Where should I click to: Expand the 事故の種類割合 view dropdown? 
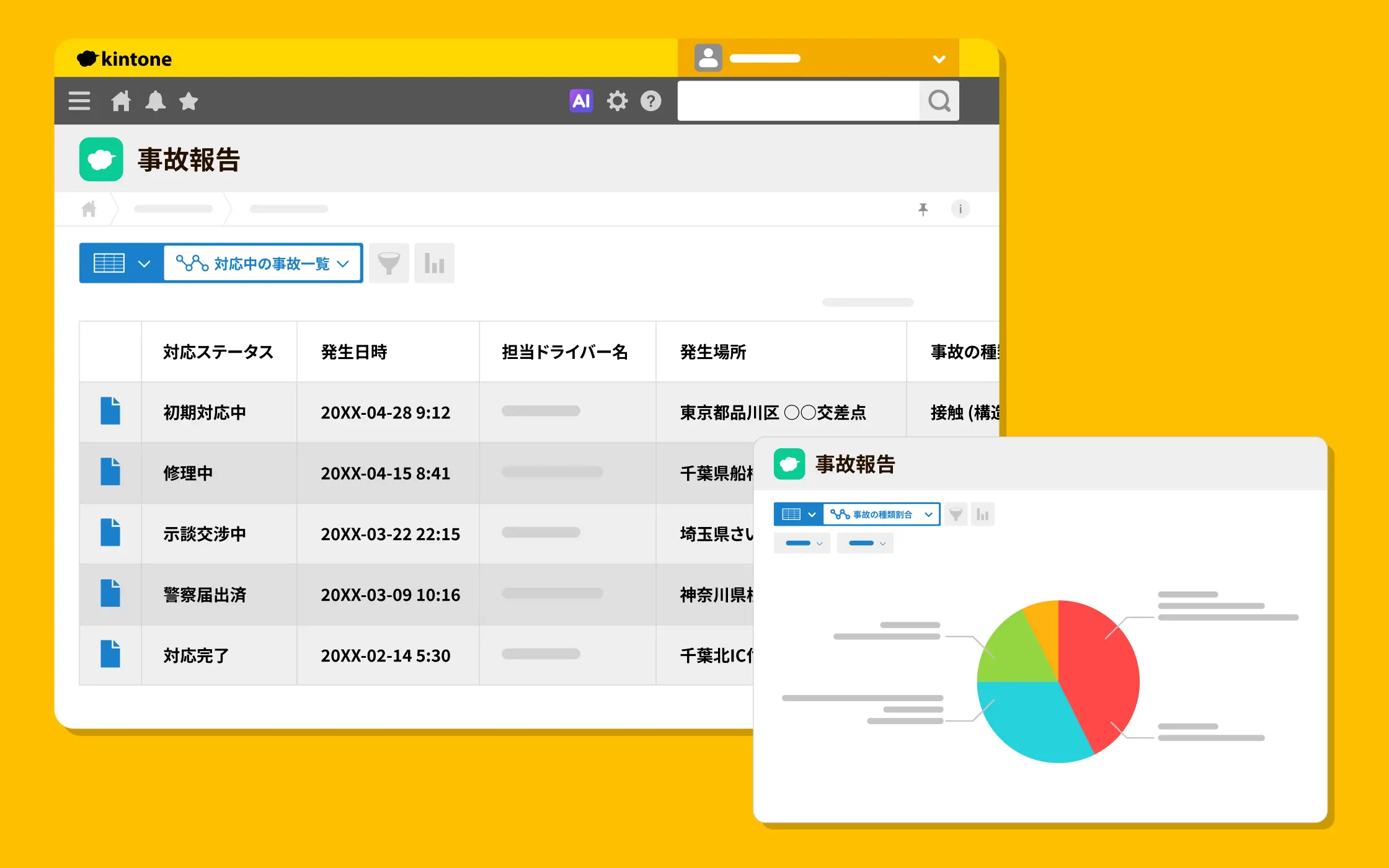tap(881, 515)
